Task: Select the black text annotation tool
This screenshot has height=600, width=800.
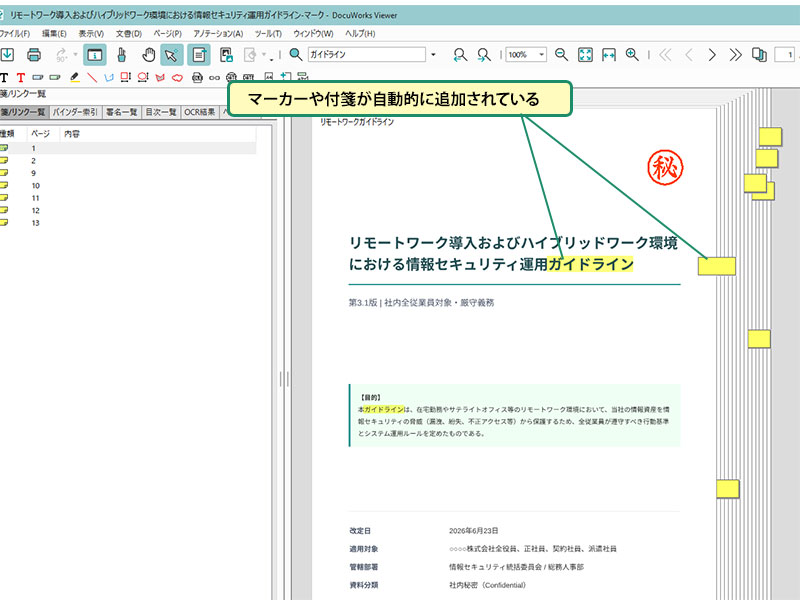Action: [4, 78]
